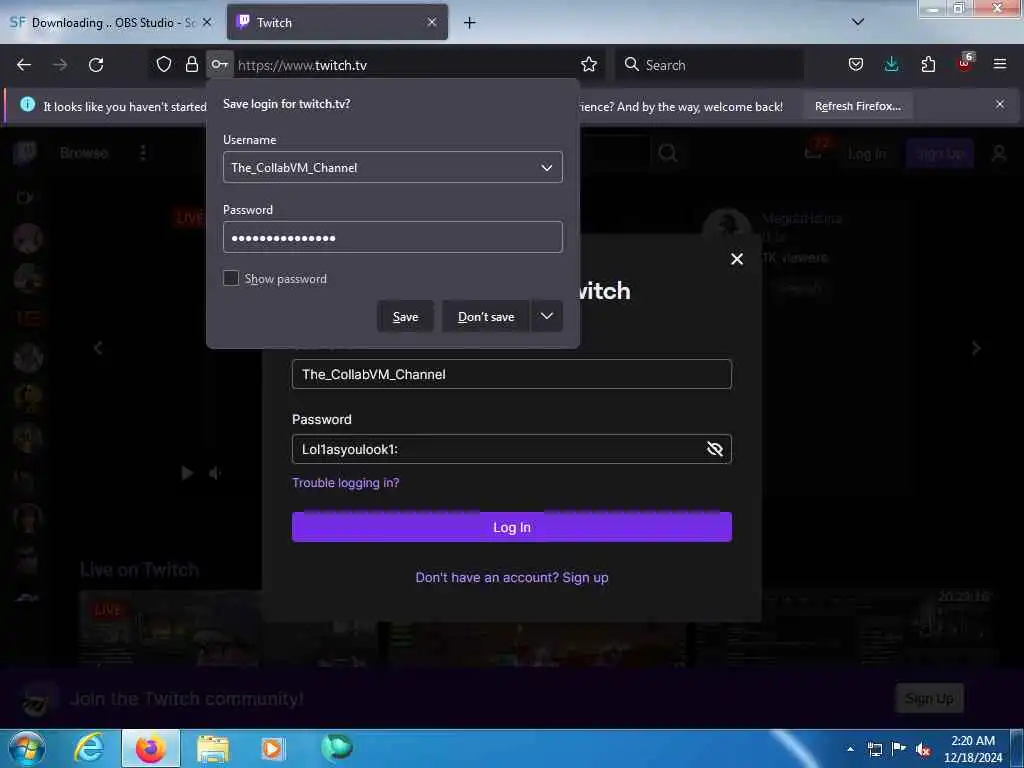Image resolution: width=1024 pixels, height=768 pixels.
Task: Open the Twitch user profile icon
Action: tap(999, 154)
